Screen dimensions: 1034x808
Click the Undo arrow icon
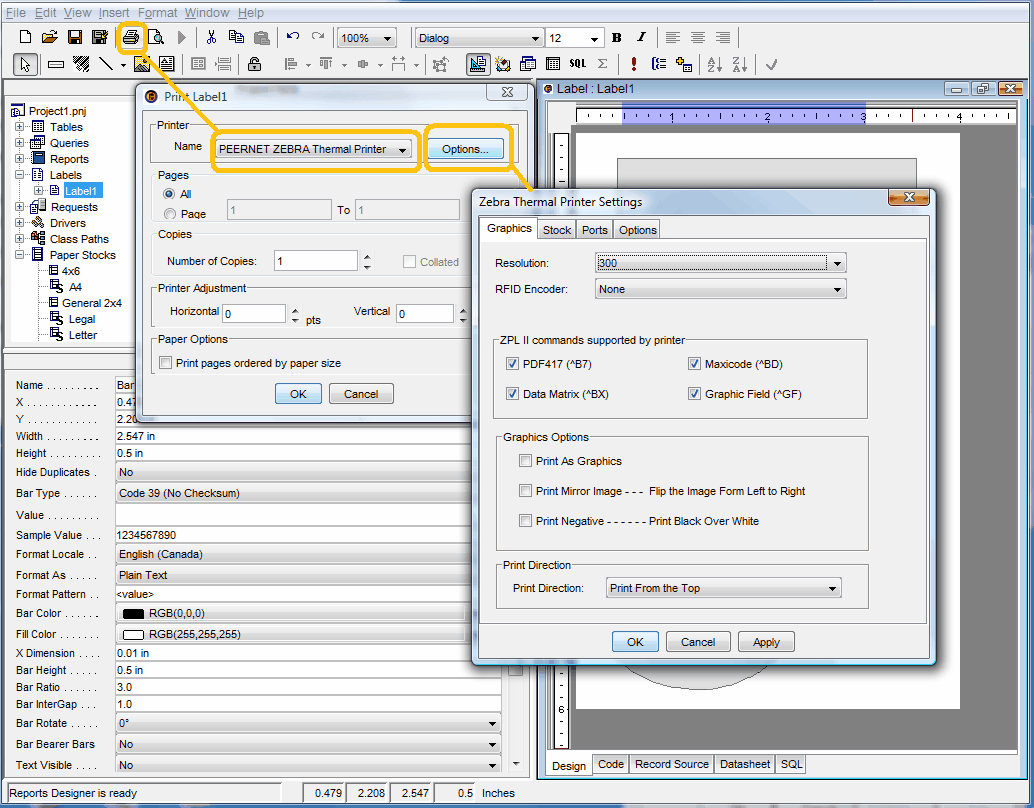click(293, 37)
